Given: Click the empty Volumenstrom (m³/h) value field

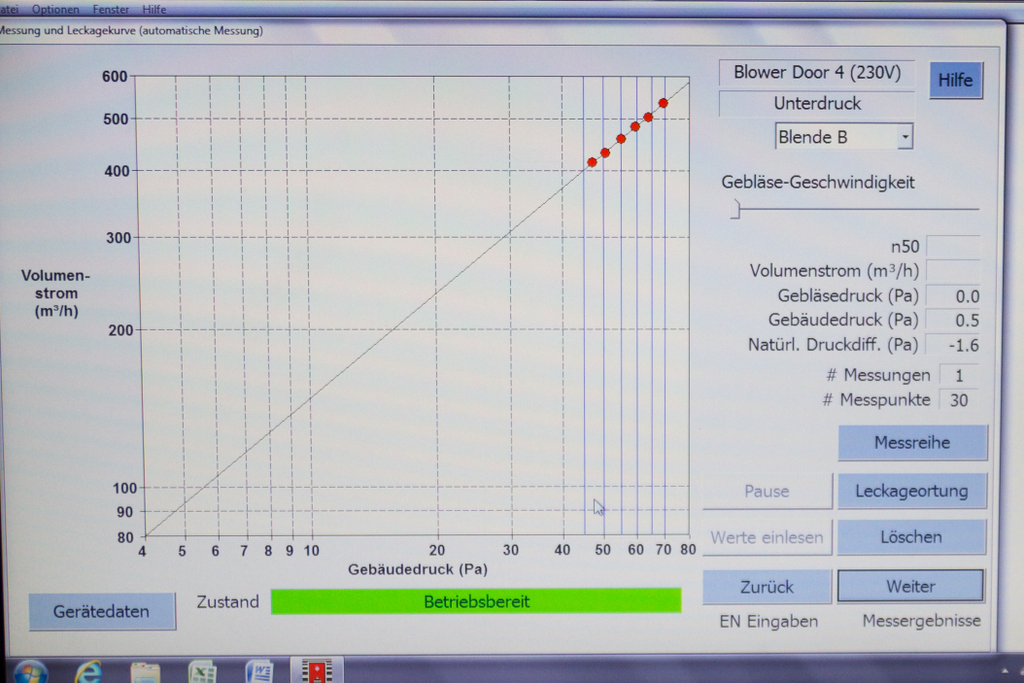Looking at the screenshot, I should pyautogui.click(x=953, y=271).
